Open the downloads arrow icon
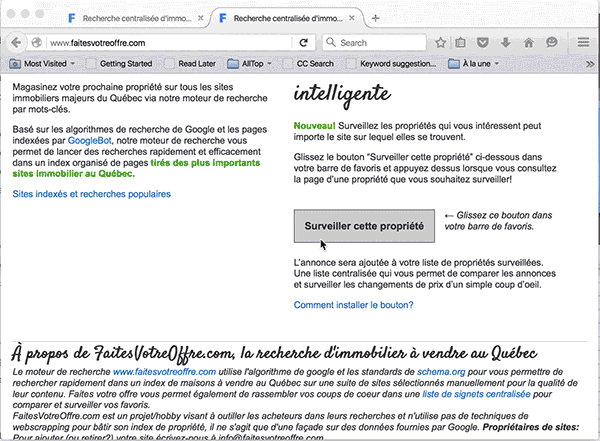 [x=504, y=43]
